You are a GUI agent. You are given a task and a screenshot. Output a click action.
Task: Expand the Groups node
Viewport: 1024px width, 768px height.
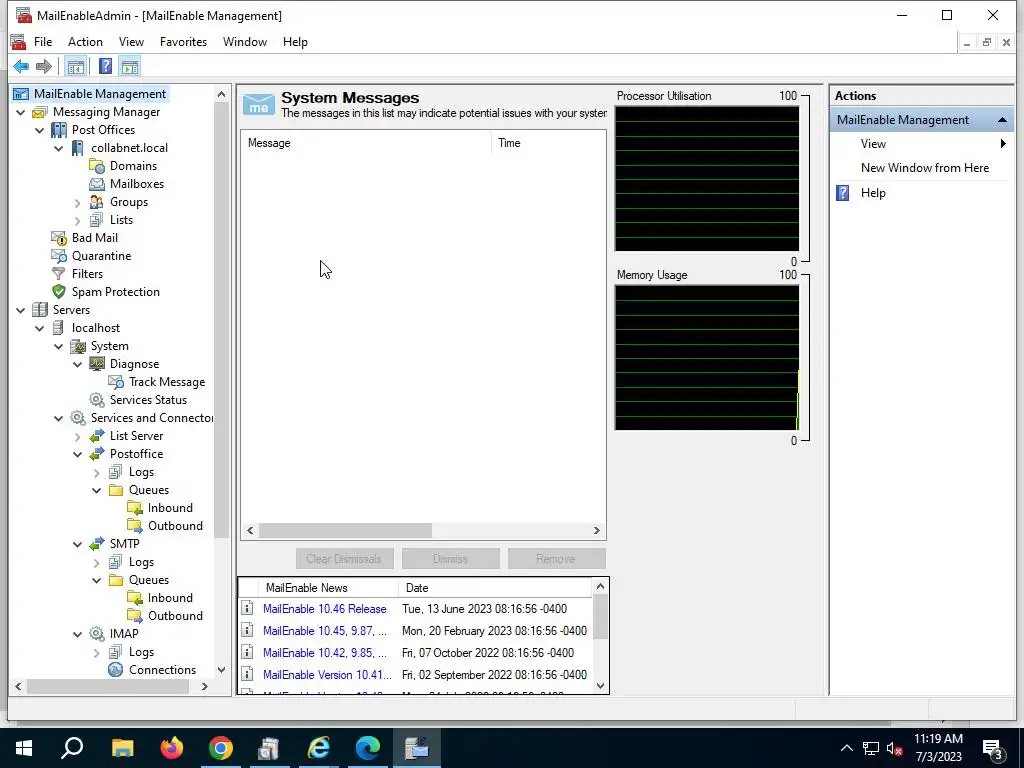78,202
